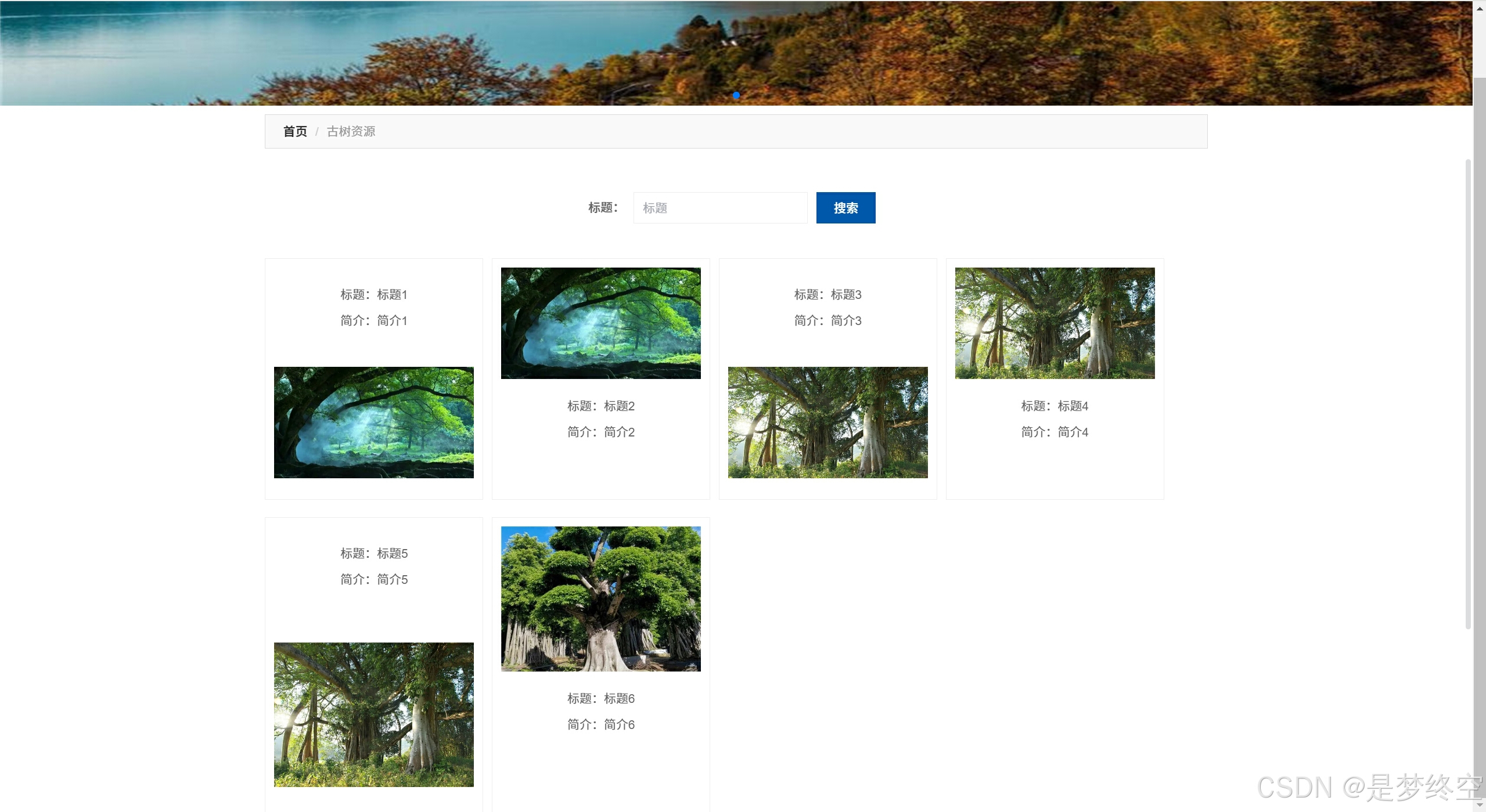Click the text 标题：标题6
The width and height of the screenshot is (1486, 812).
point(601,699)
